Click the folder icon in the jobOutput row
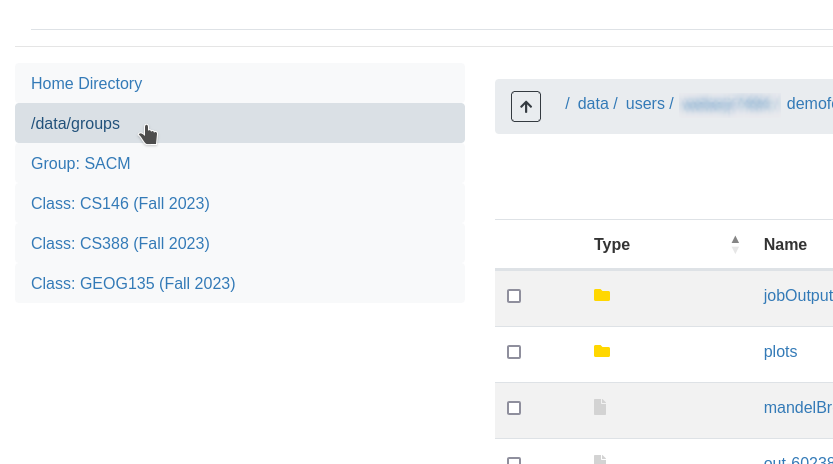This screenshot has width=833, height=464. [x=601, y=295]
